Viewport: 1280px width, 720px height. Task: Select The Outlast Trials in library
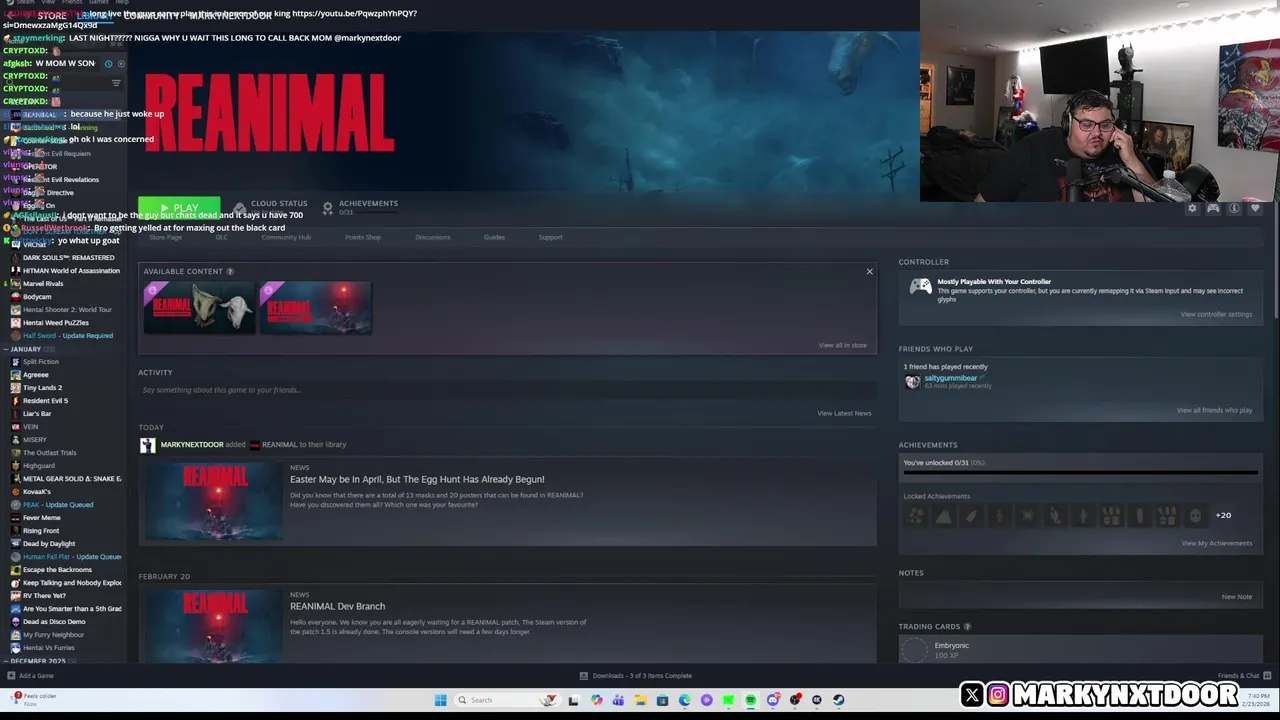[49, 452]
